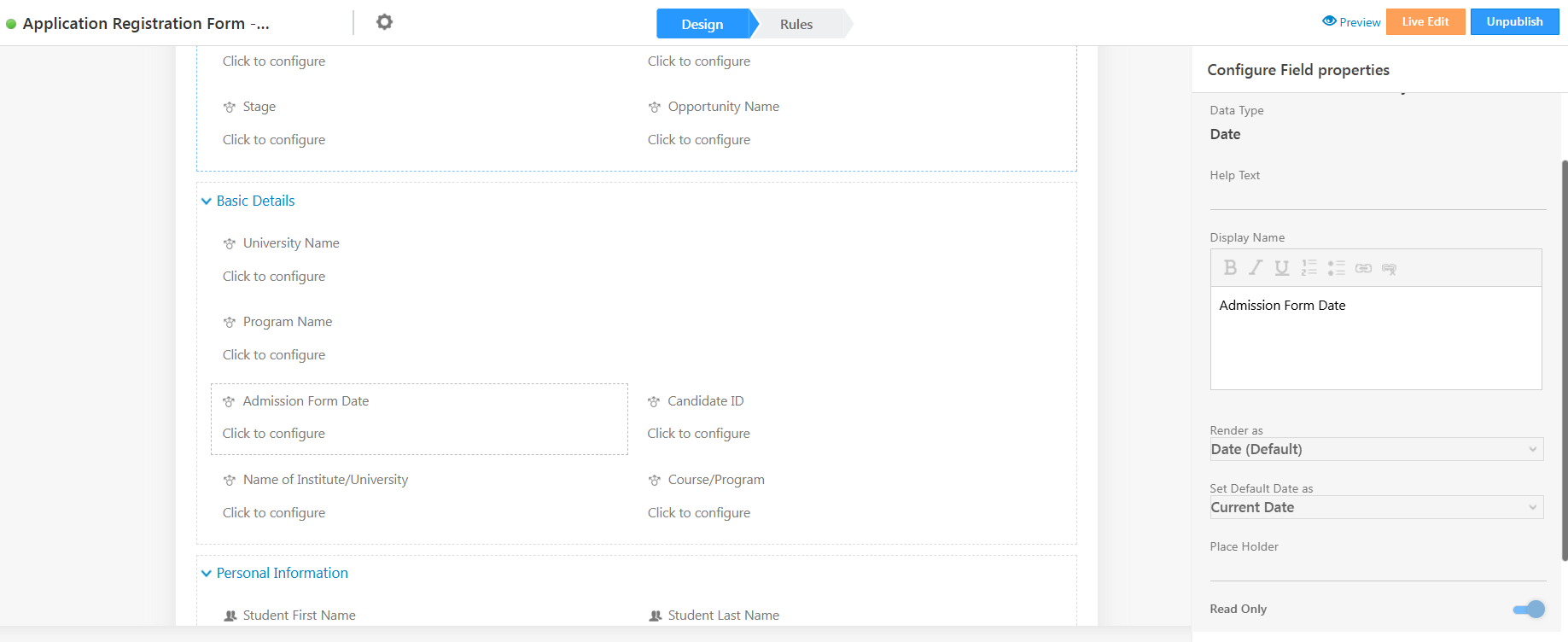Click the Unpublish button
This screenshot has height=642, width=1568.
(x=1514, y=22)
